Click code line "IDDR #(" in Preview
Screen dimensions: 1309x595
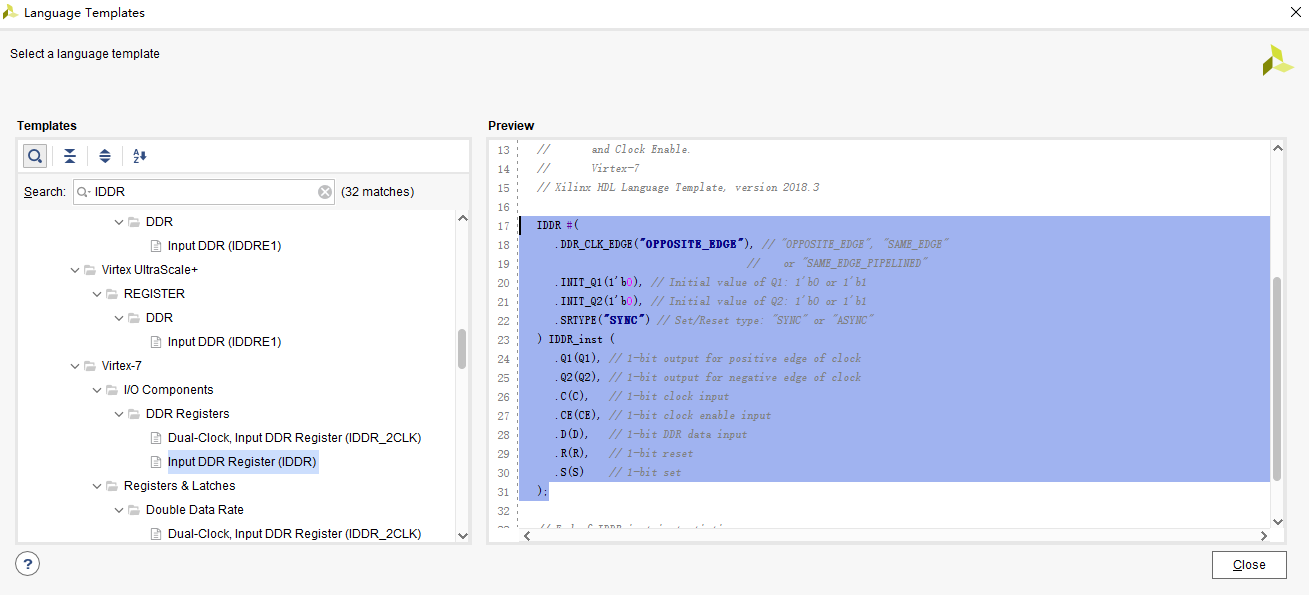[x=558, y=226]
